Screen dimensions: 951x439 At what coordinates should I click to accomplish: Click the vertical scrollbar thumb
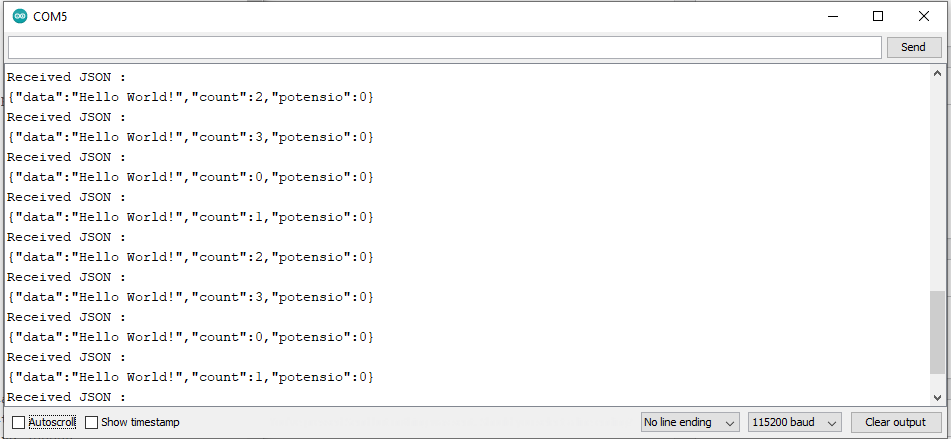coord(937,332)
